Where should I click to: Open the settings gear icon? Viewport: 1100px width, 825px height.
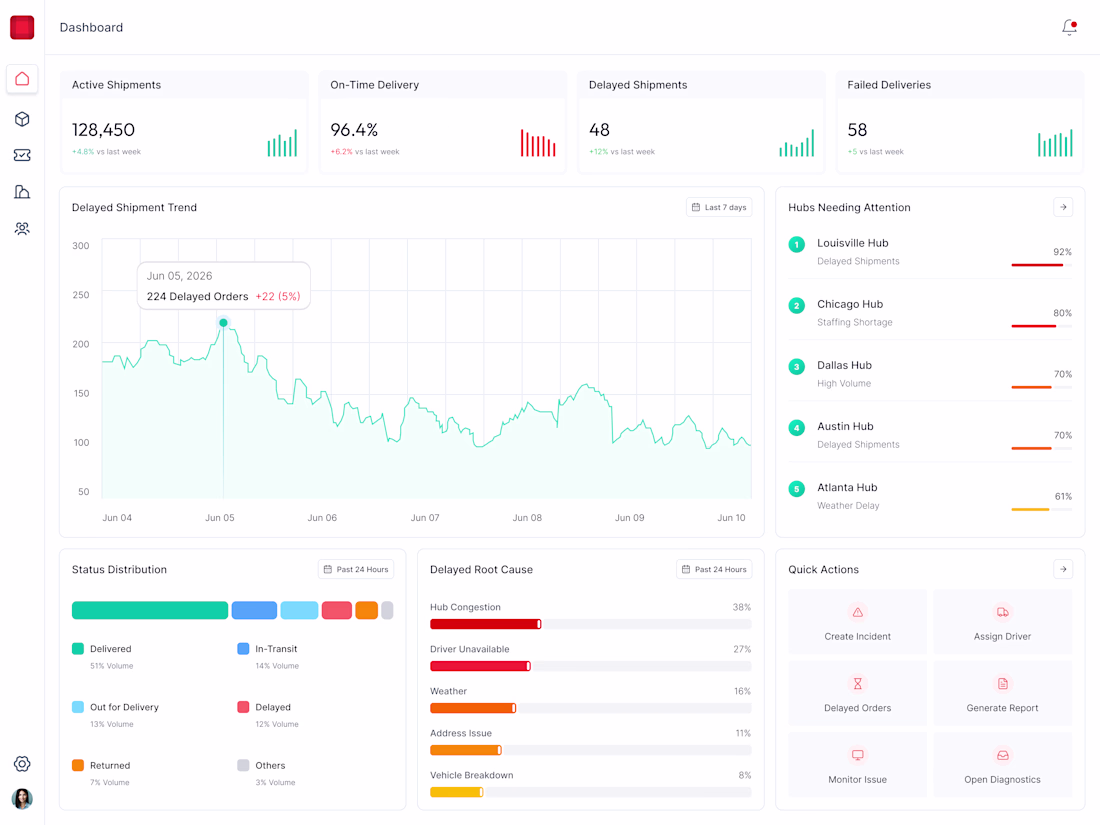(x=22, y=764)
